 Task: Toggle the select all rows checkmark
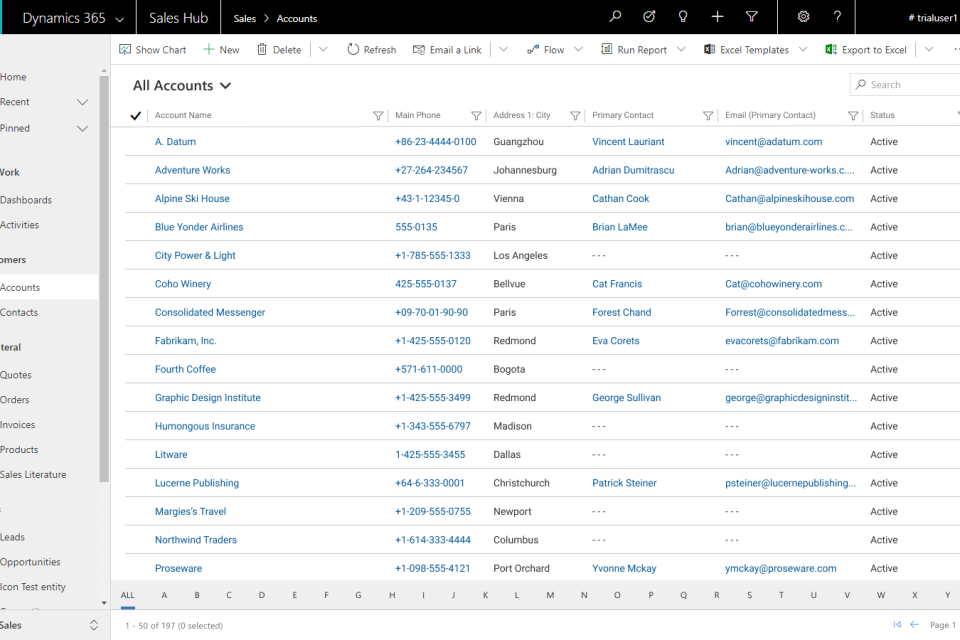tap(136, 116)
